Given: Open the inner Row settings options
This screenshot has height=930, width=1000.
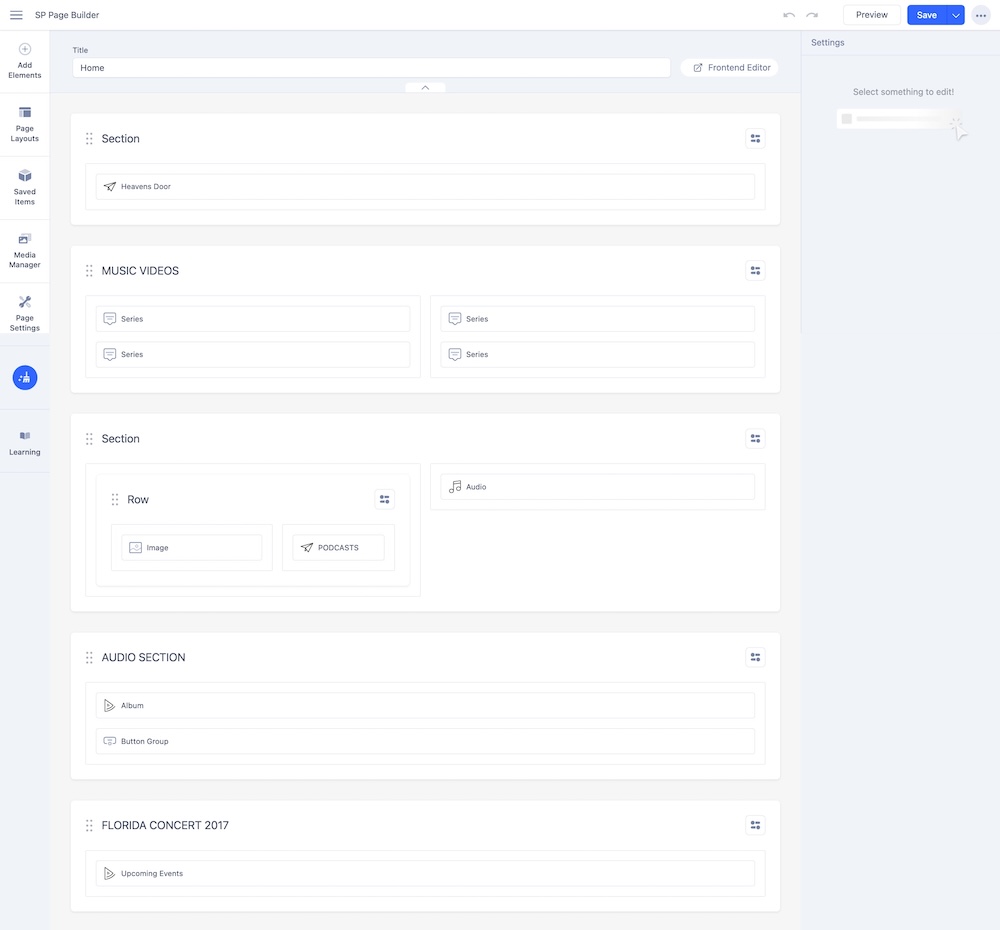Looking at the screenshot, I should [x=384, y=499].
